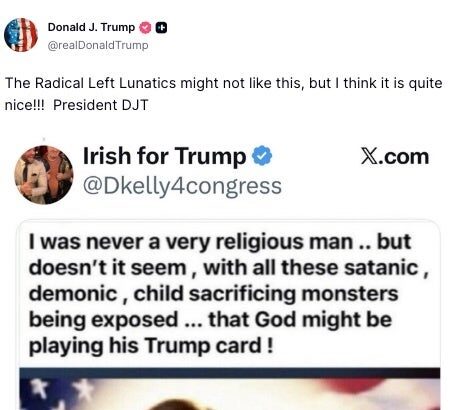Screen dimensions: 449x410
Task: Open the American flag image at the bottom
Action: [230, 389]
